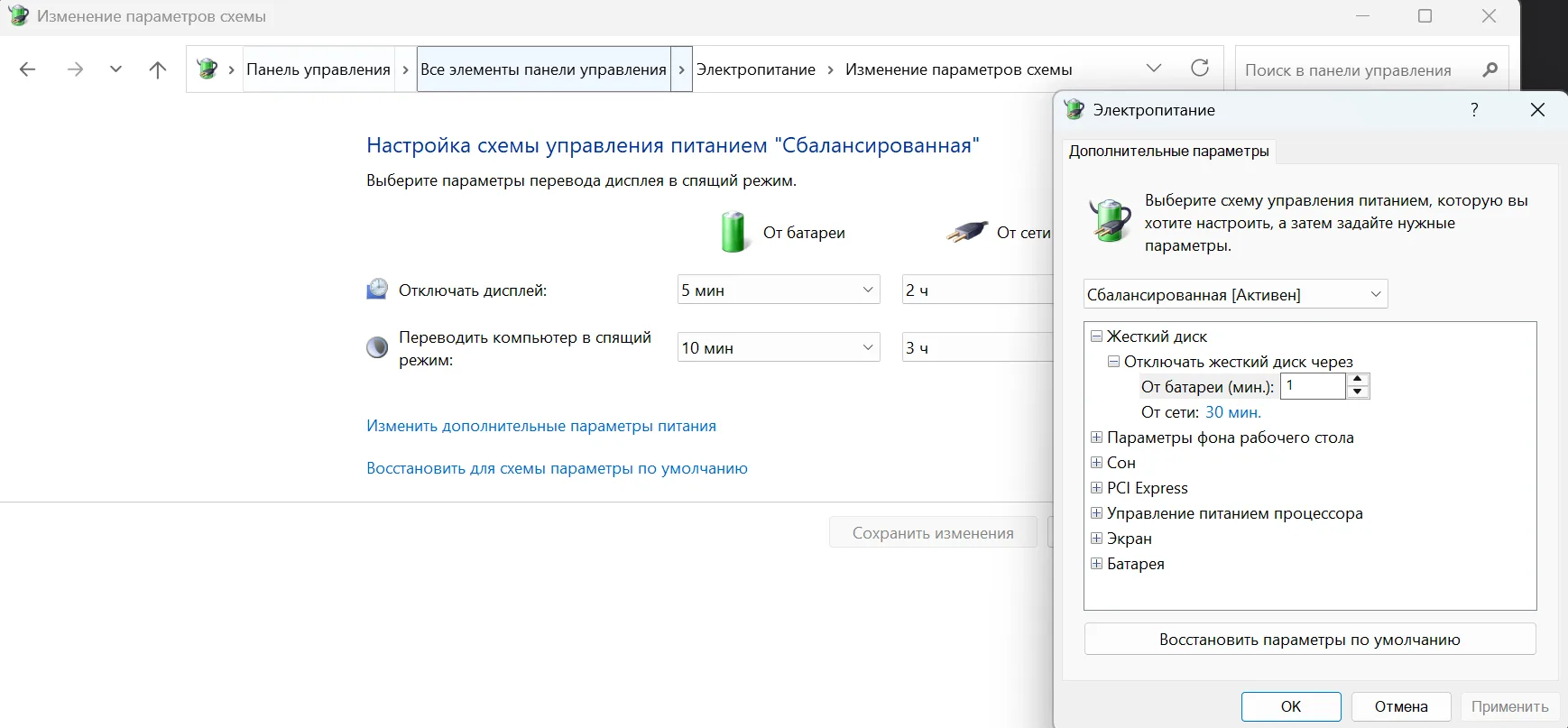The image size is (1568, 728).
Task: Open the 'Электропитание' breadcrumb
Action: (756, 69)
